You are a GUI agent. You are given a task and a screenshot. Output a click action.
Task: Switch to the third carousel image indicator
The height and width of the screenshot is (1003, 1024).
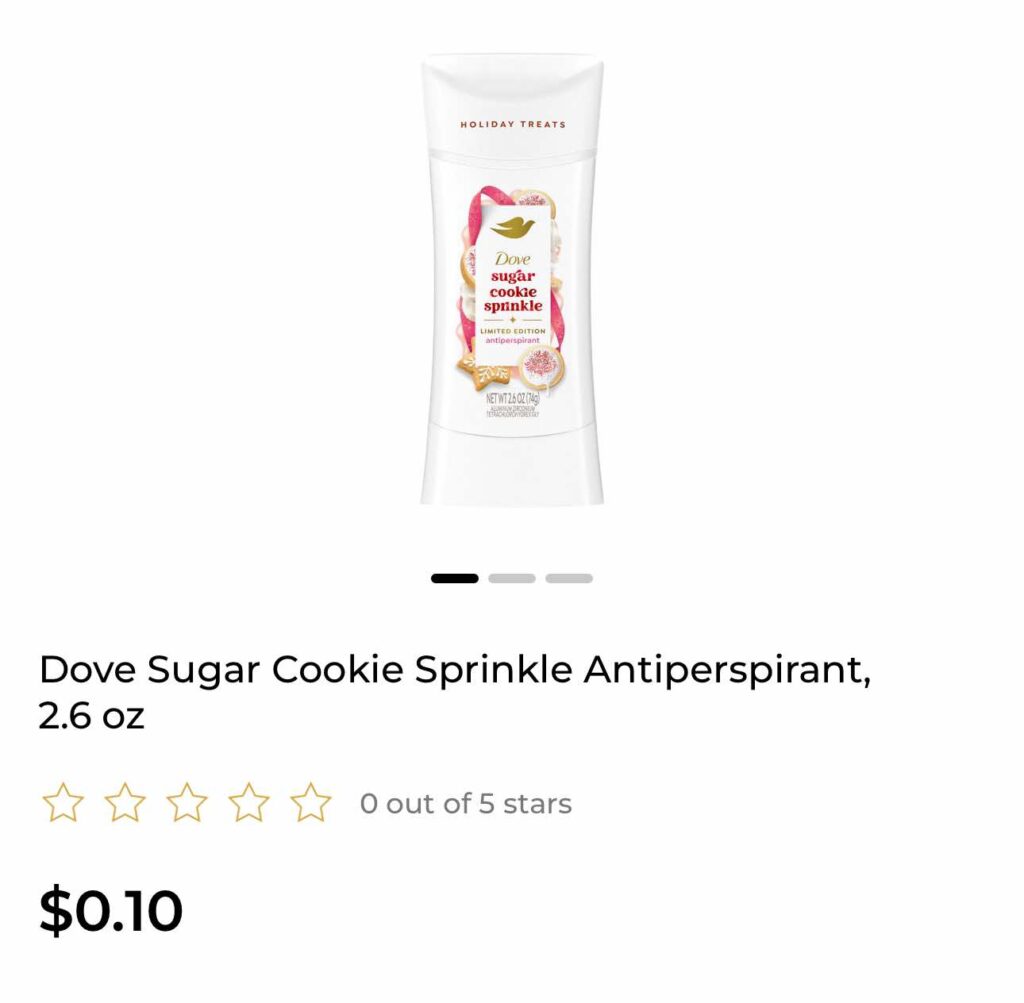pos(569,579)
